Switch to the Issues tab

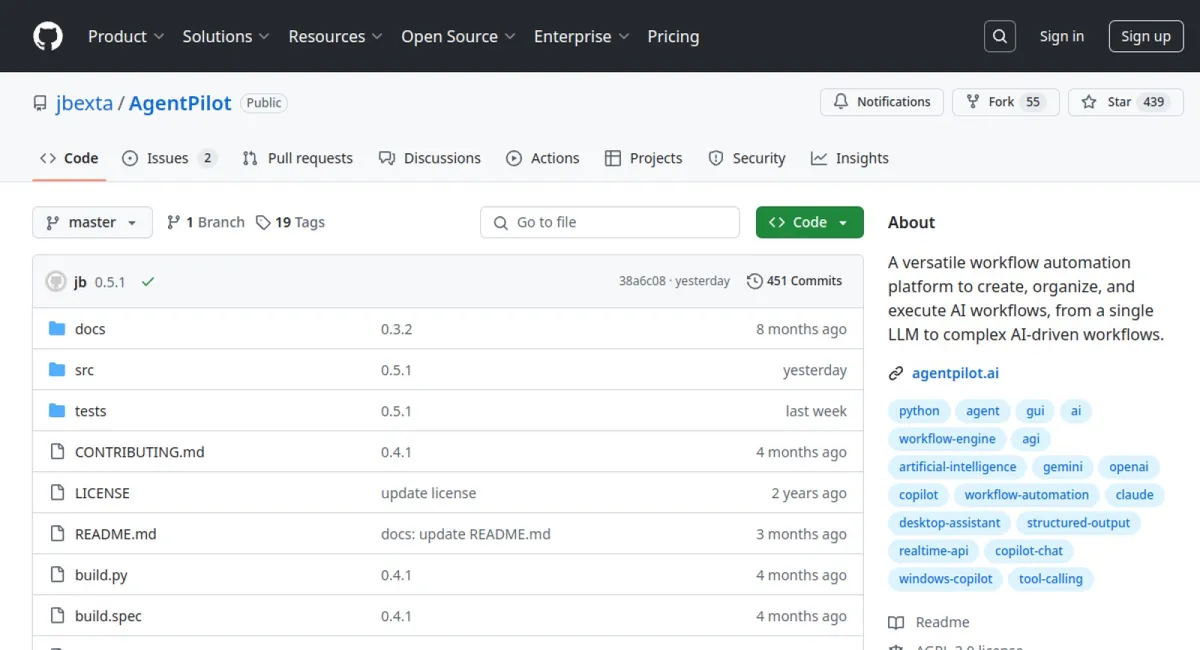click(169, 158)
